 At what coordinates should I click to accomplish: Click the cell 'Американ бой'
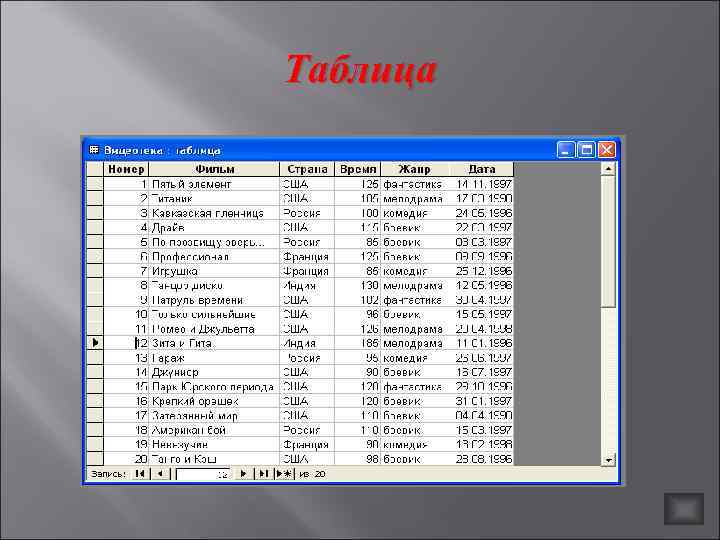pyautogui.click(x=214, y=430)
